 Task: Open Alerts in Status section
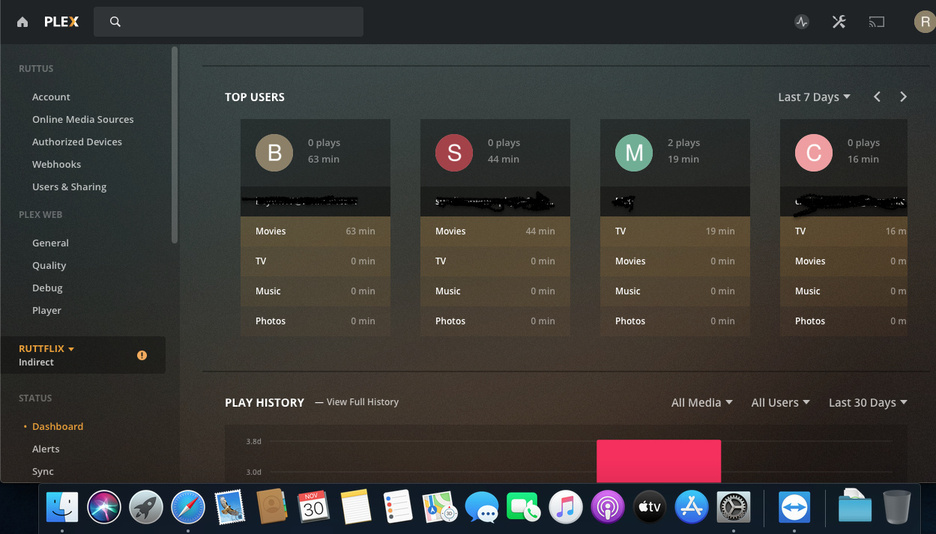(x=45, y=449)
